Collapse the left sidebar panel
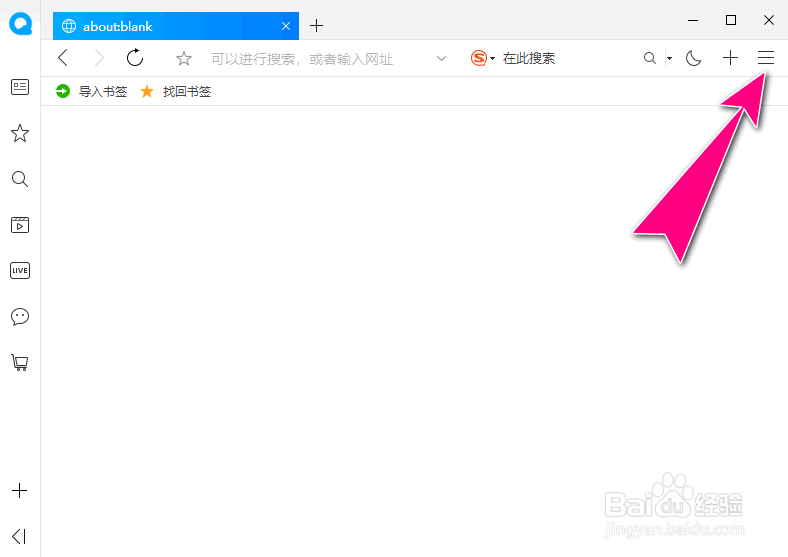The image size is (788, 557). click(x=19, y=536)
